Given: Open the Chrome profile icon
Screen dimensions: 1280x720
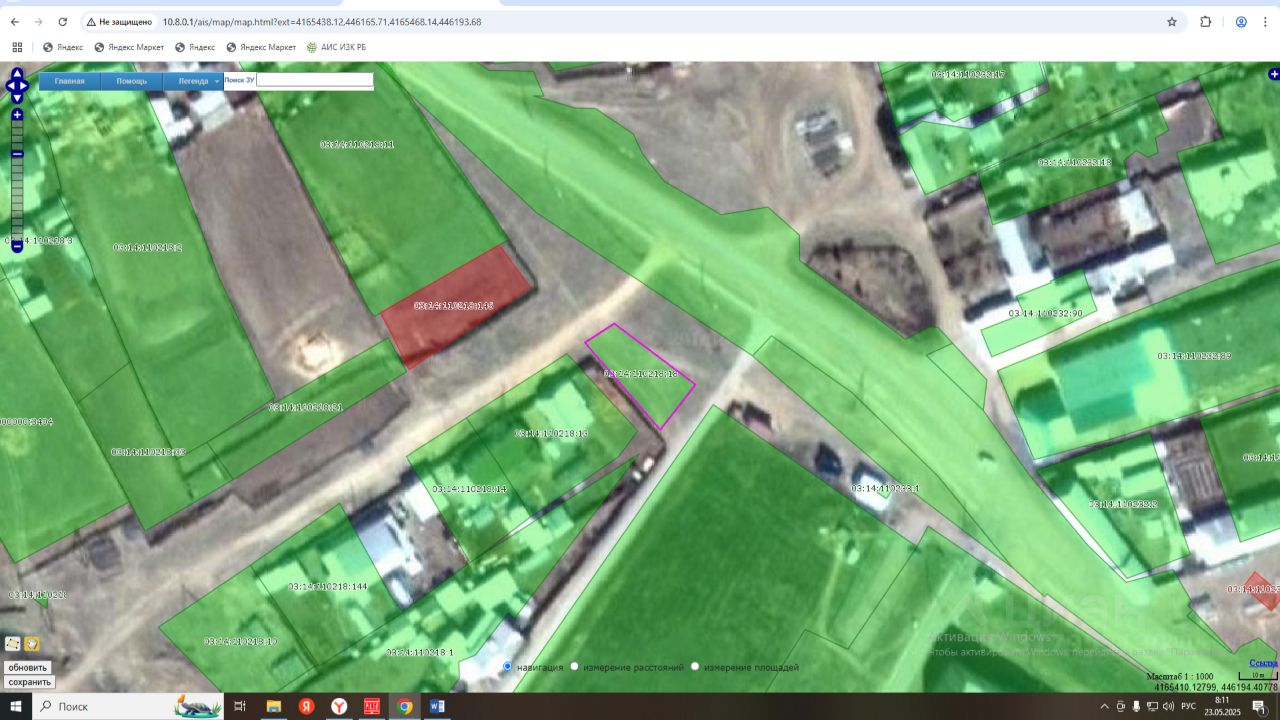Looking at the screenshot, I should tap(1241, 21).
